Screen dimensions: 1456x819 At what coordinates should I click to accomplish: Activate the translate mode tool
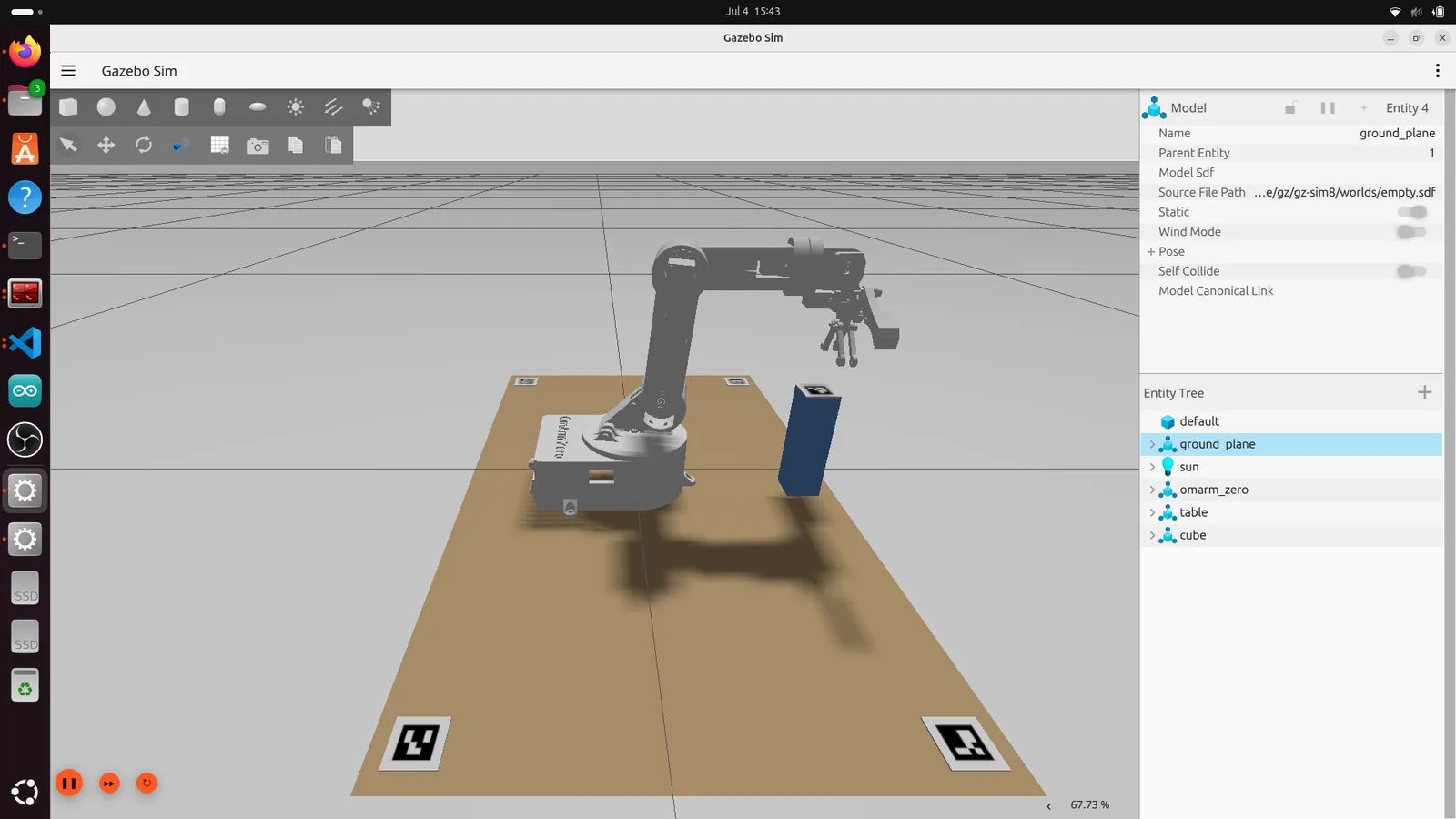click(106, 146)
